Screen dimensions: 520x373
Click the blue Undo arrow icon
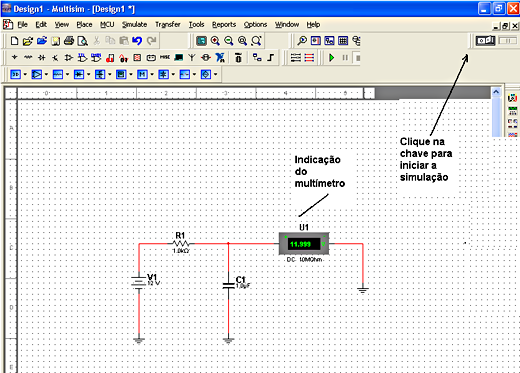137,41
